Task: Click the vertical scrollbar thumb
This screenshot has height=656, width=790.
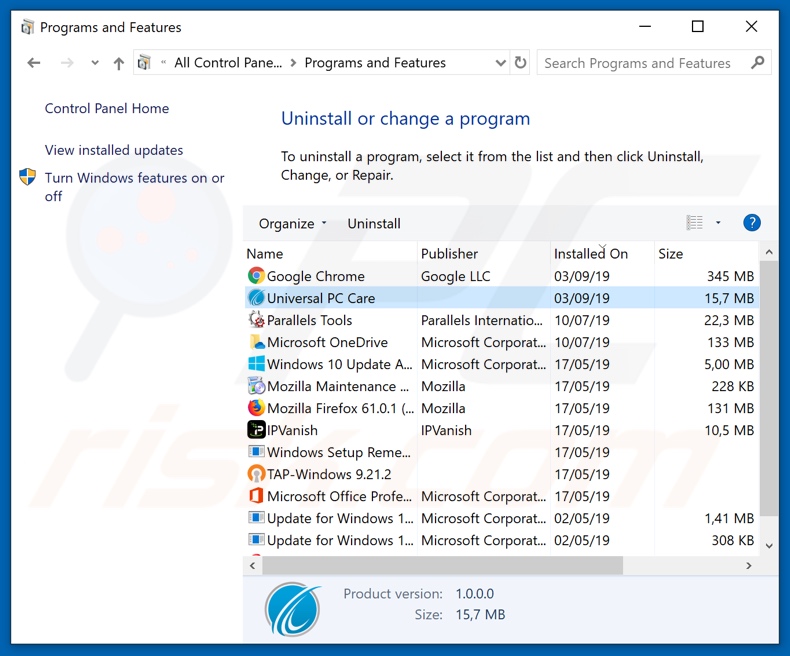Action: pos(769,388)
